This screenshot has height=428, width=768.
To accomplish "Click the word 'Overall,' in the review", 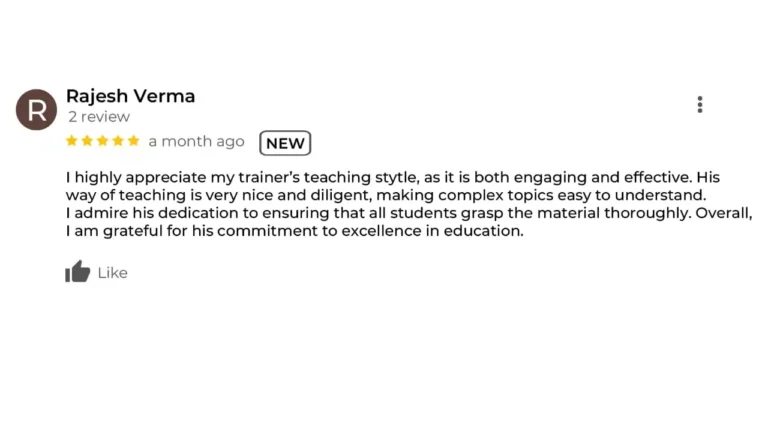I will [x=724, y=213].
